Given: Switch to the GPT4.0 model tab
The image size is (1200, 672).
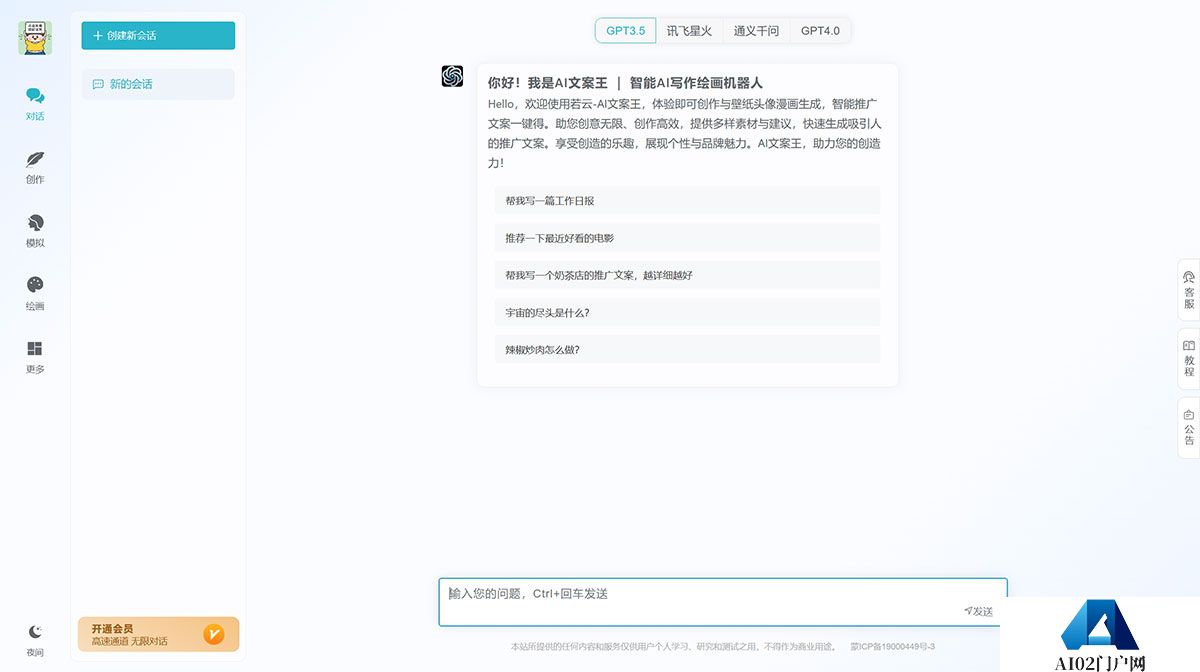Looking at the screenshot, I should tap(820, 31).
